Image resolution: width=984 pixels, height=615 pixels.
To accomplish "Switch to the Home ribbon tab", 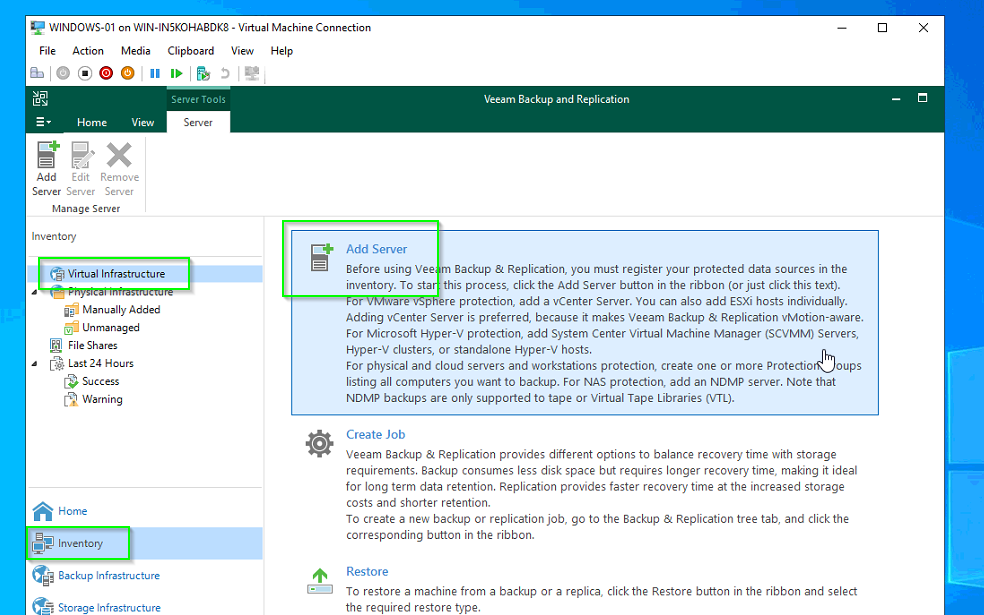I will (x=92, y=122).
